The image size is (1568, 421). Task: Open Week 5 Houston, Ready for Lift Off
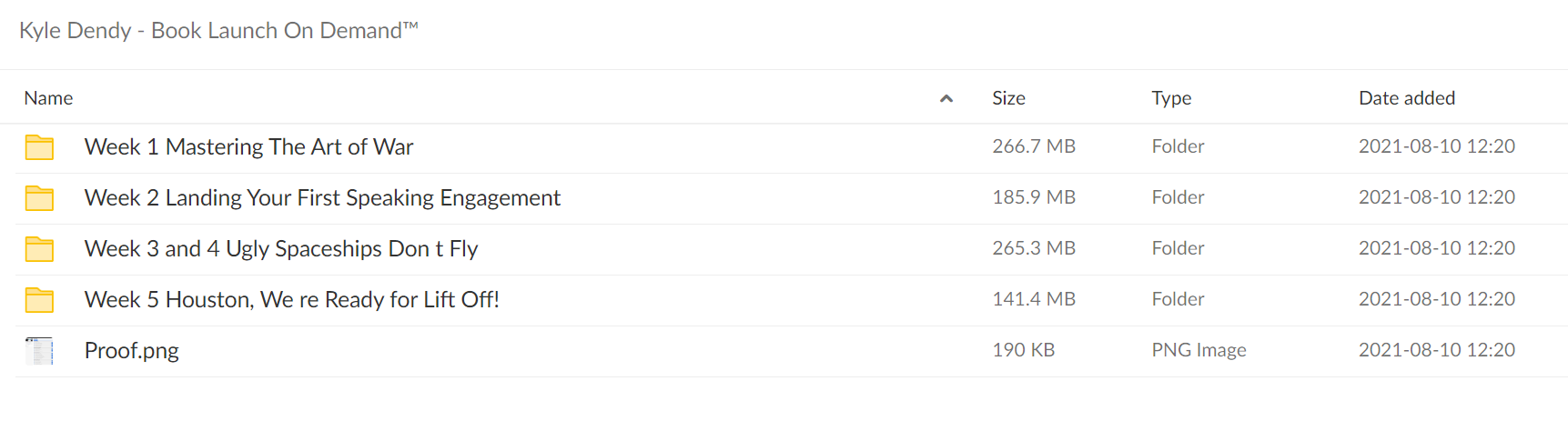click(x=292, y=300)
